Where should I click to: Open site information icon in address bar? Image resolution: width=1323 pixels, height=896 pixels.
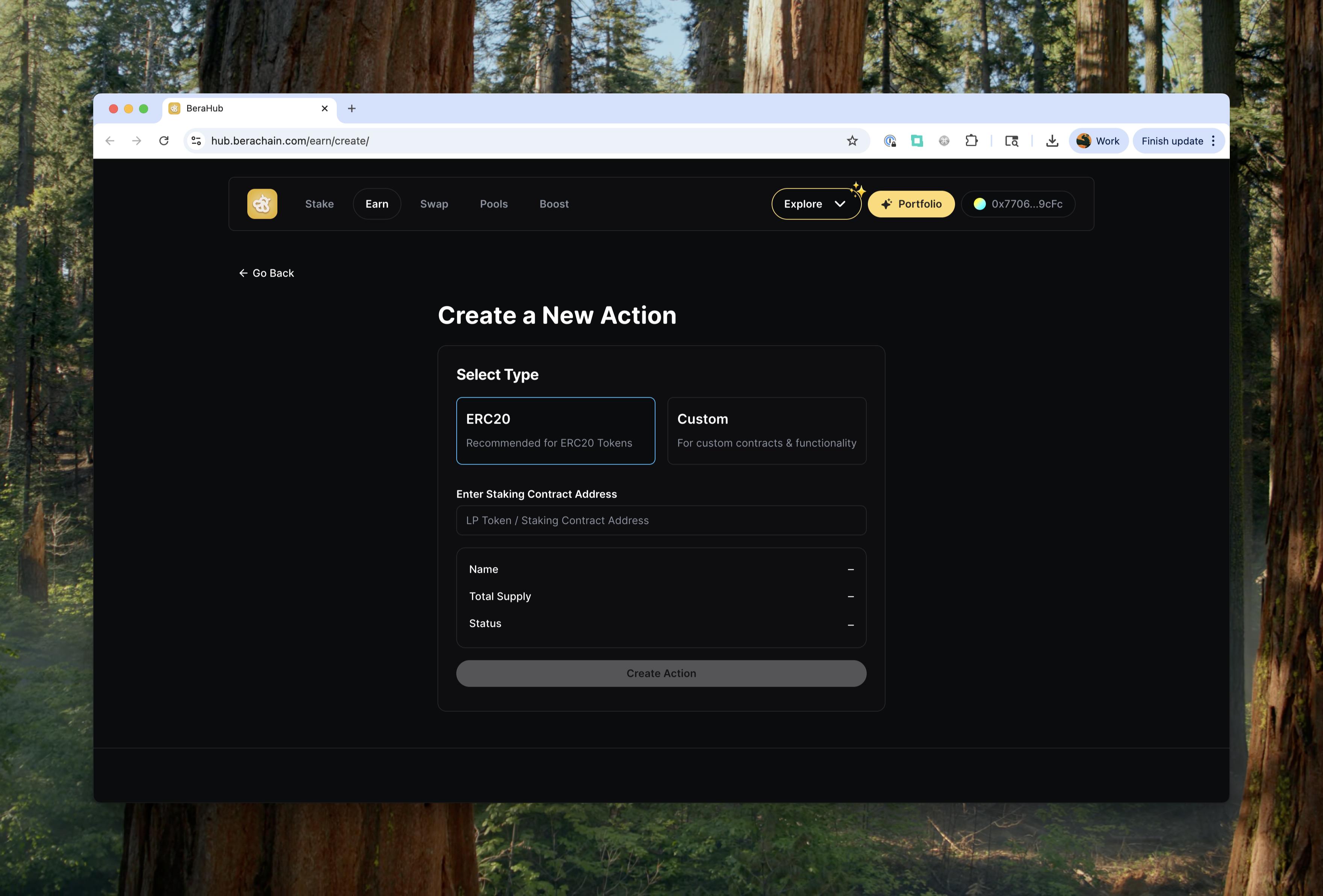[x=197, y=141]
